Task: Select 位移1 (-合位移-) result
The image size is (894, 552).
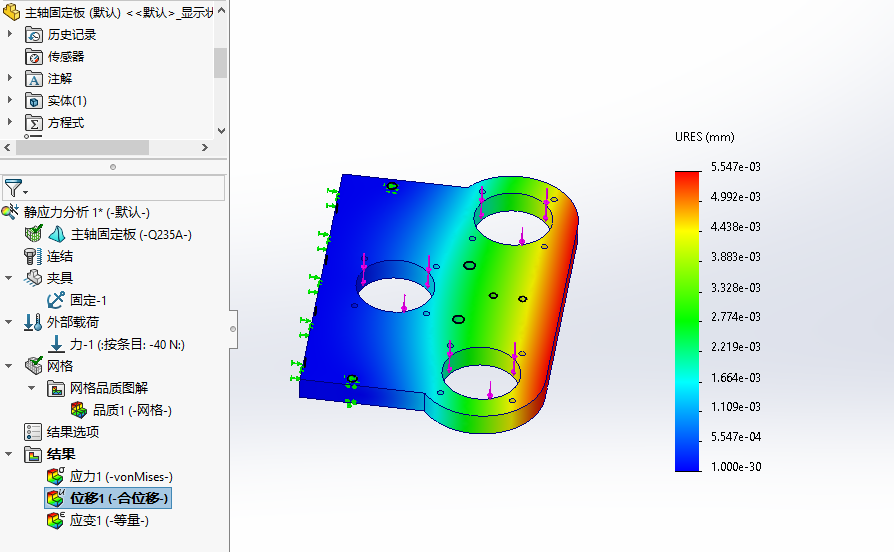Action: pos(119,498)
